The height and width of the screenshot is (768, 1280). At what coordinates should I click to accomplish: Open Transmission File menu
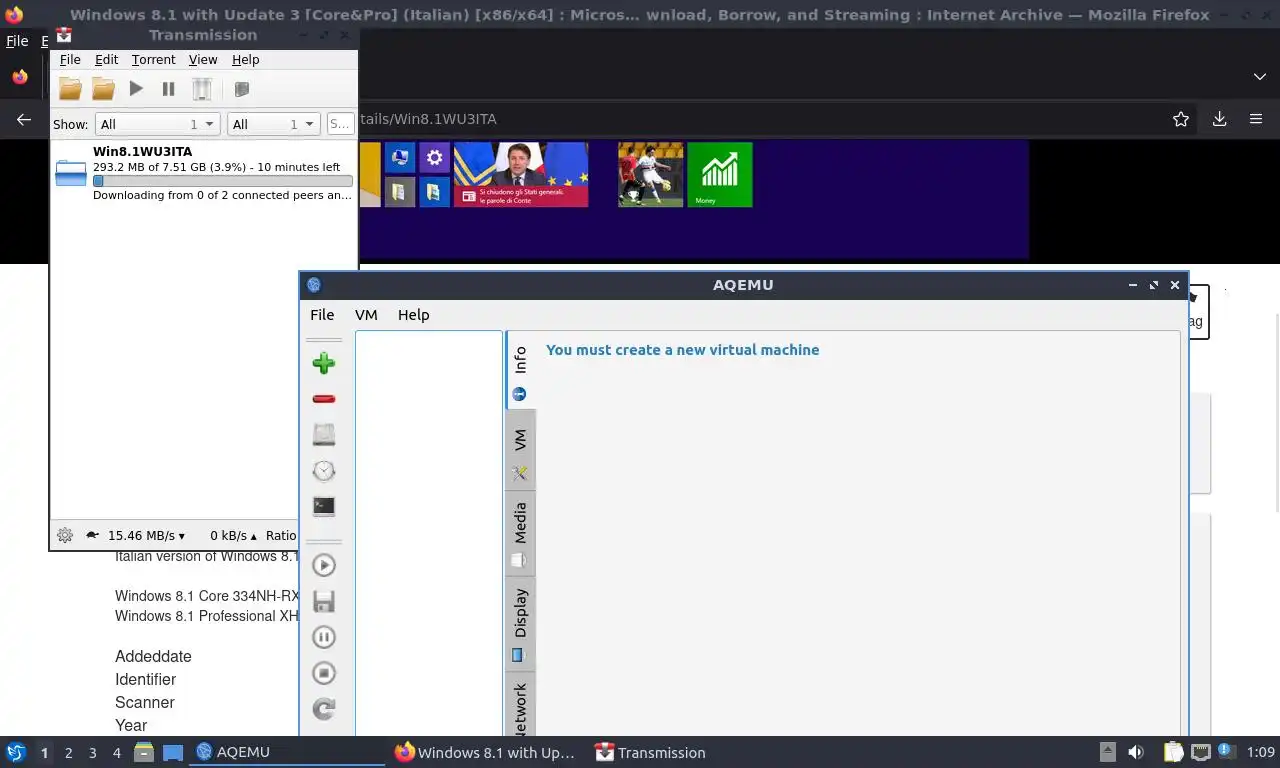[x=70, y=60]
